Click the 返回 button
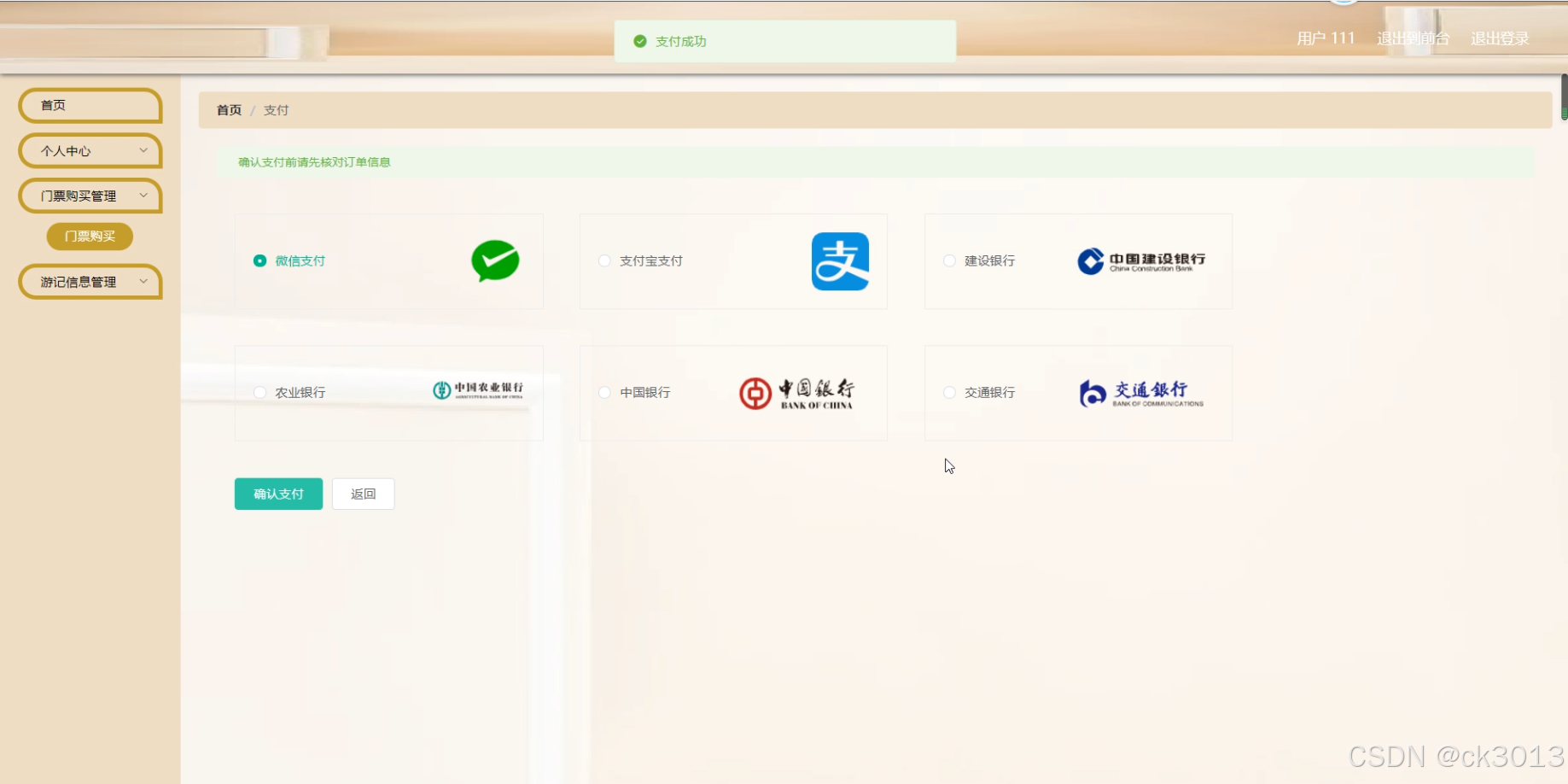The image size is (1568, 784). pos(364,494)
